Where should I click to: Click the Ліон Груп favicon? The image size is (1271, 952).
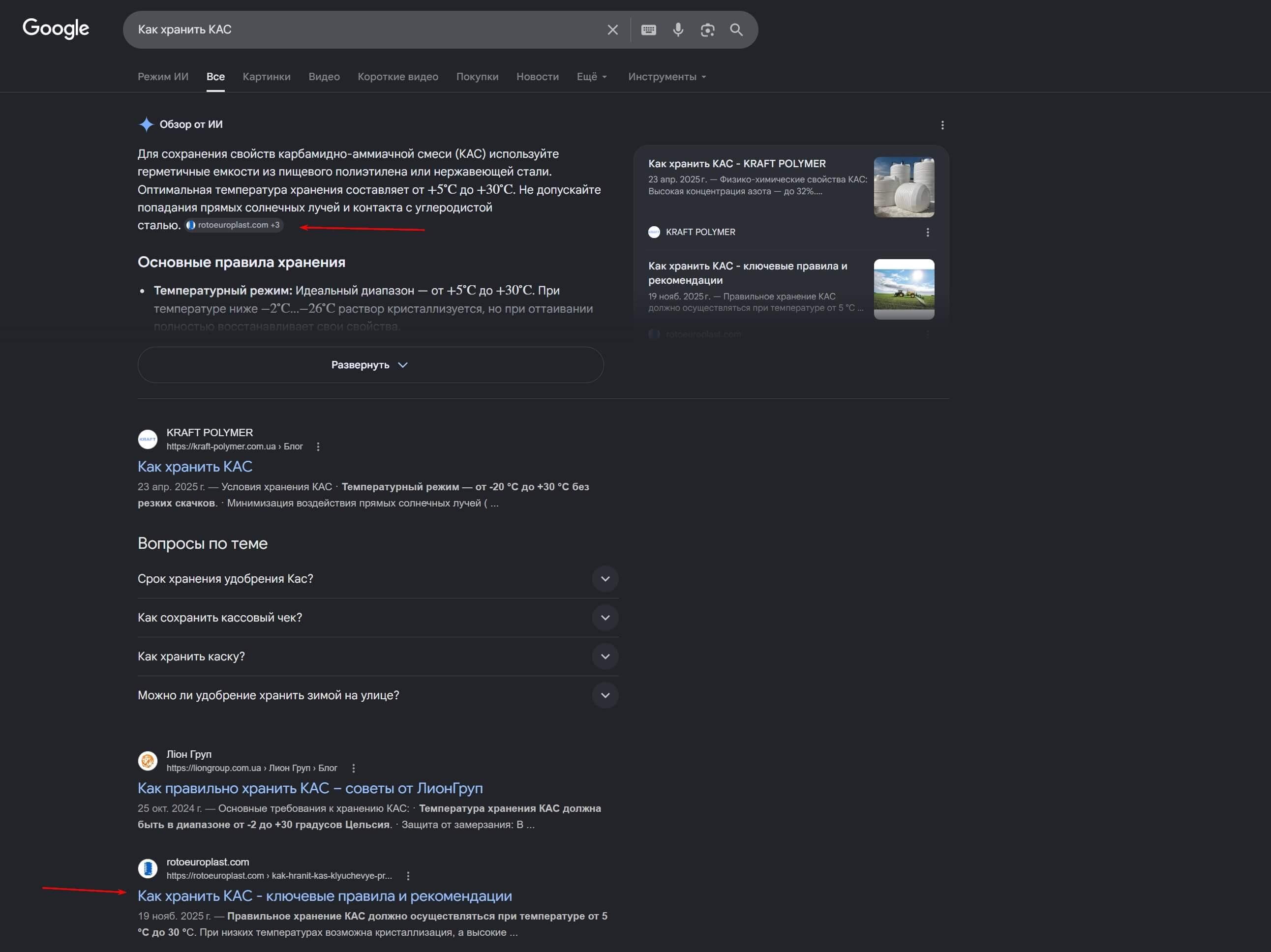(x=148, y=761)
